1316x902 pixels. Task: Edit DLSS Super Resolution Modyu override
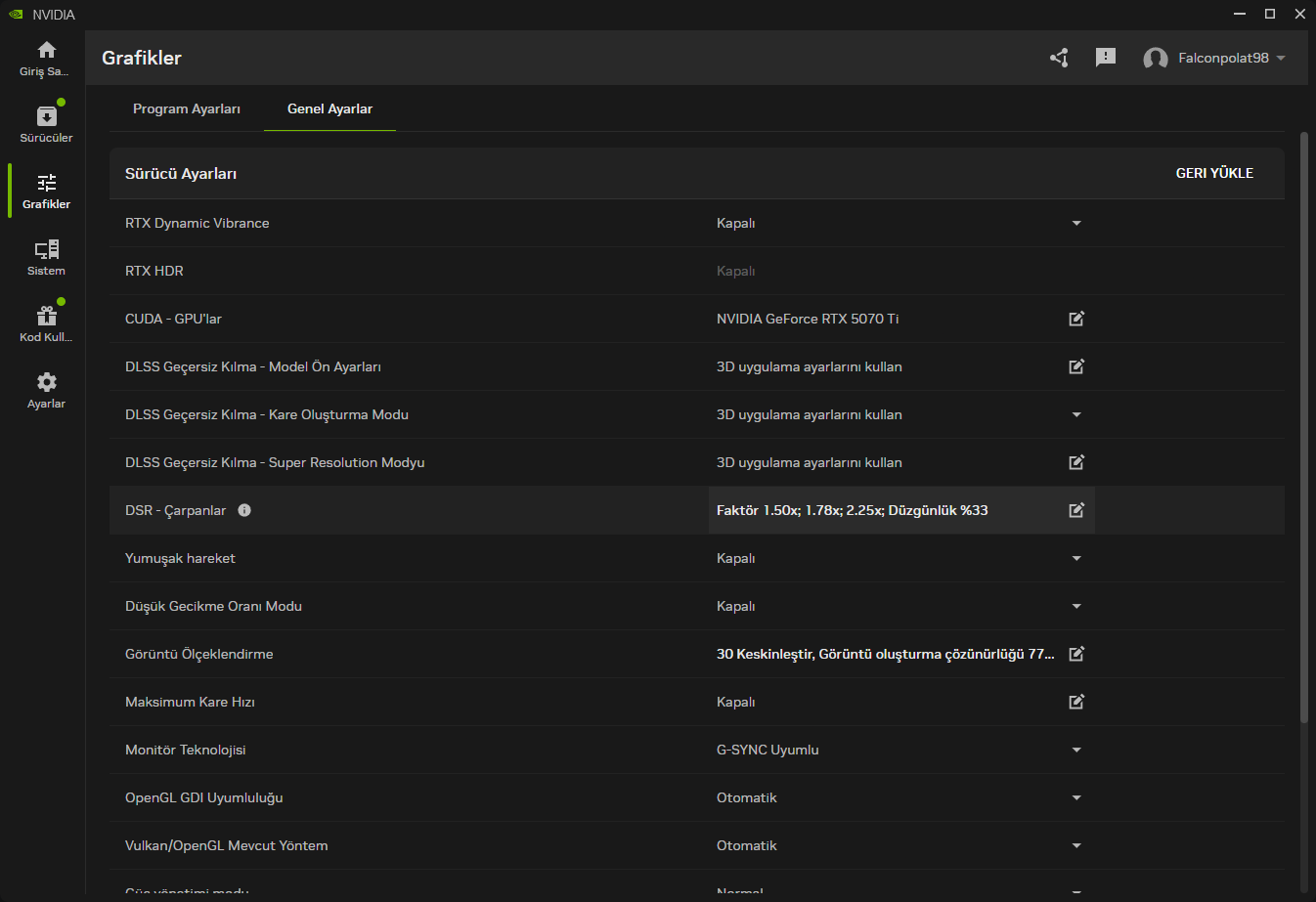[x=1076, y=462]
